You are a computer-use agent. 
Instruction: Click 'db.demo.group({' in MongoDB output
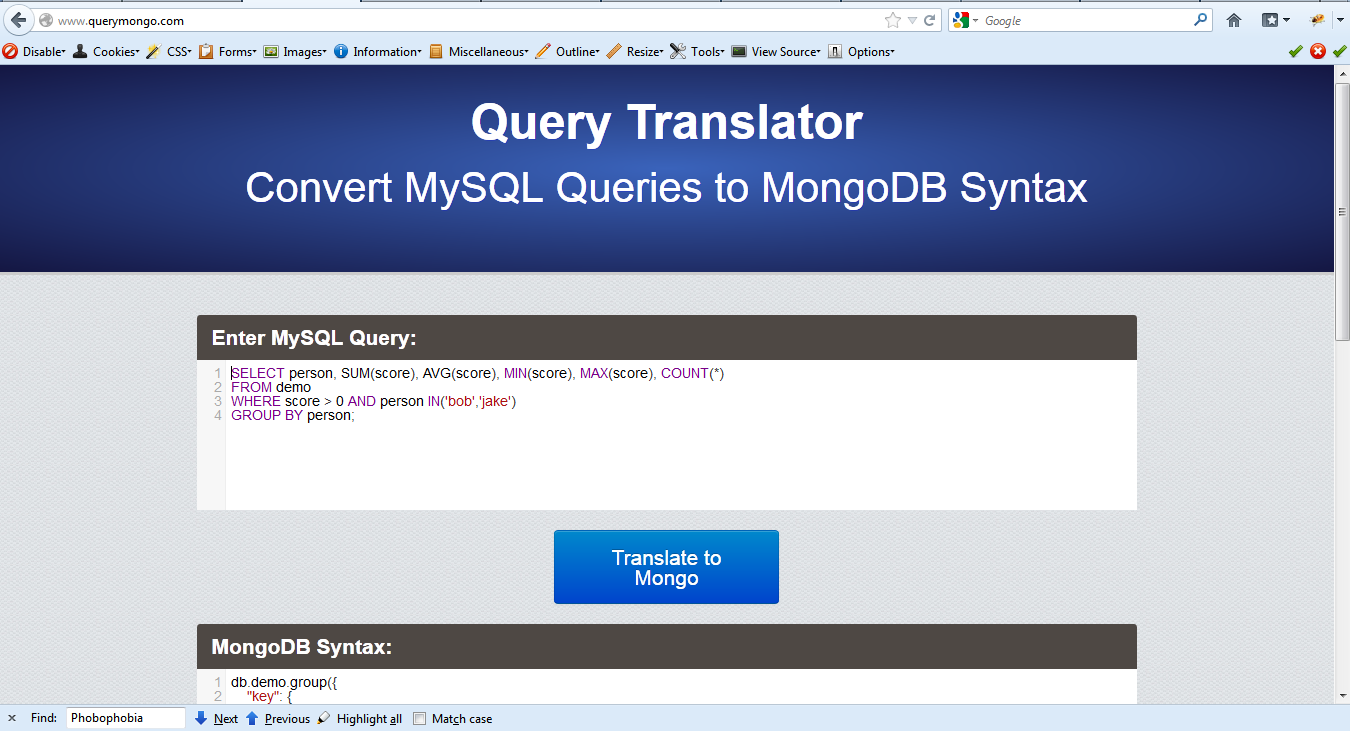click(285, 683)
